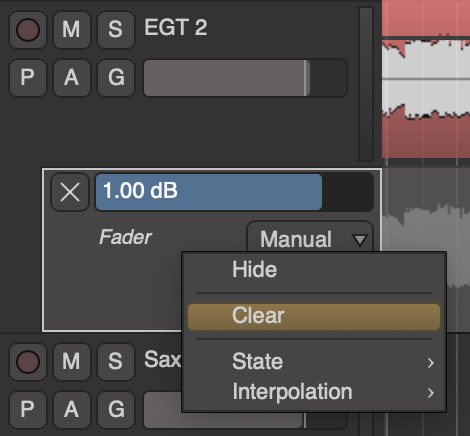Click the Fader lane label
Screen dimensions: 470x436
125,237
